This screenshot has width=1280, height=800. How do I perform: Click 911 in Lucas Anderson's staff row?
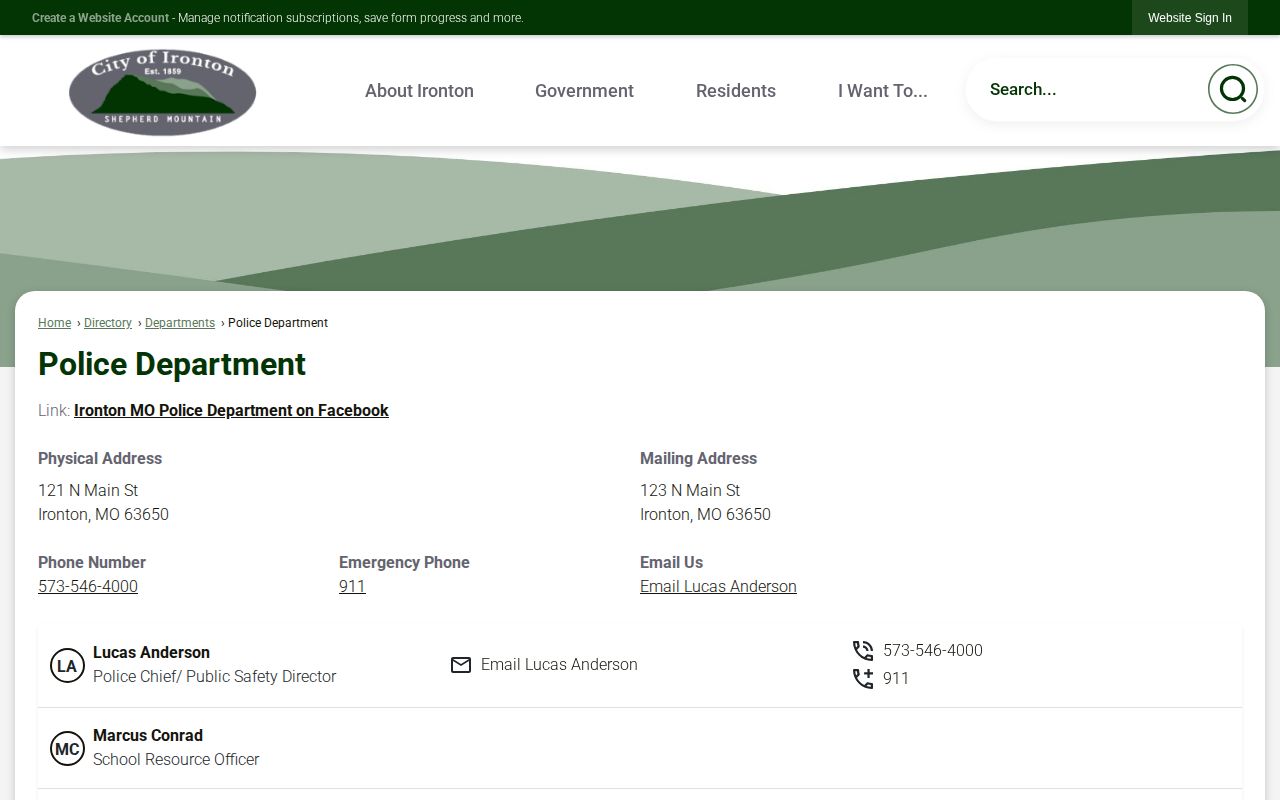coord(896,678)
